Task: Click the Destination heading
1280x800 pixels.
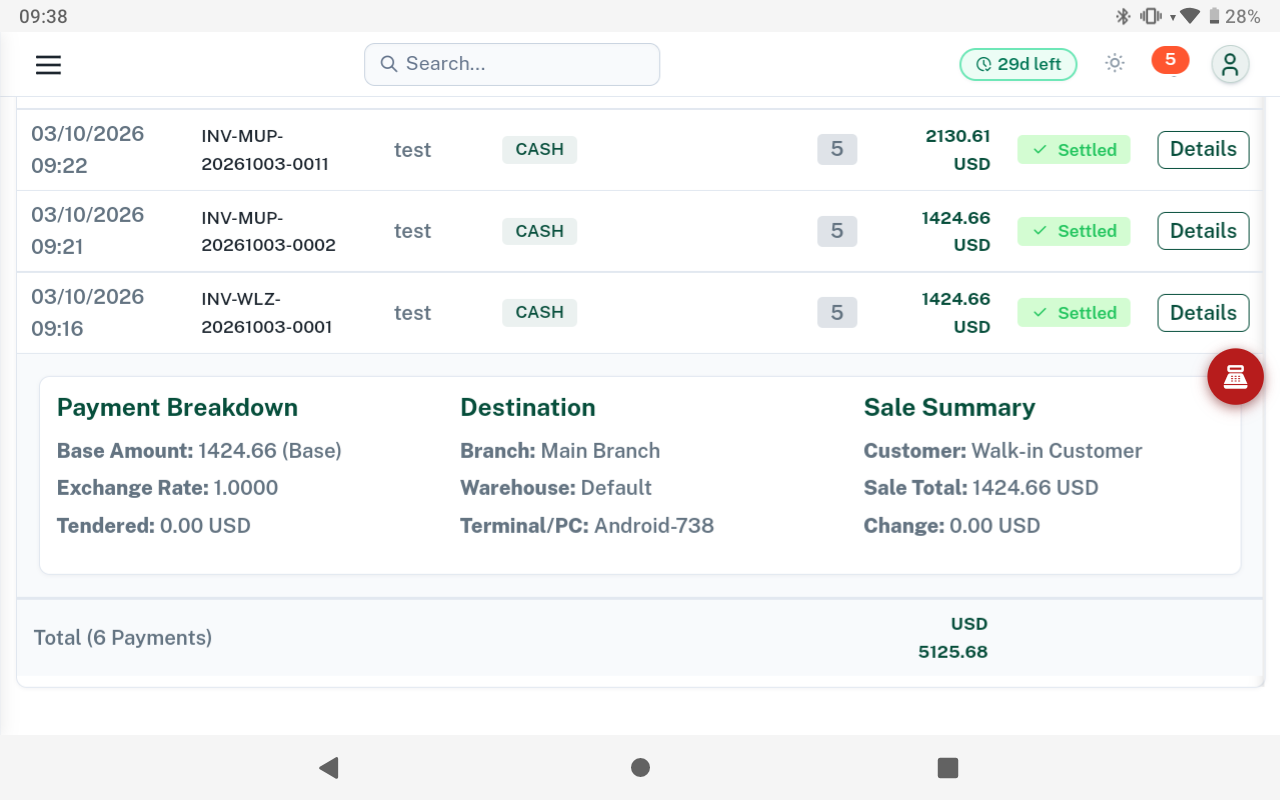Action: (x=528, y=408)
